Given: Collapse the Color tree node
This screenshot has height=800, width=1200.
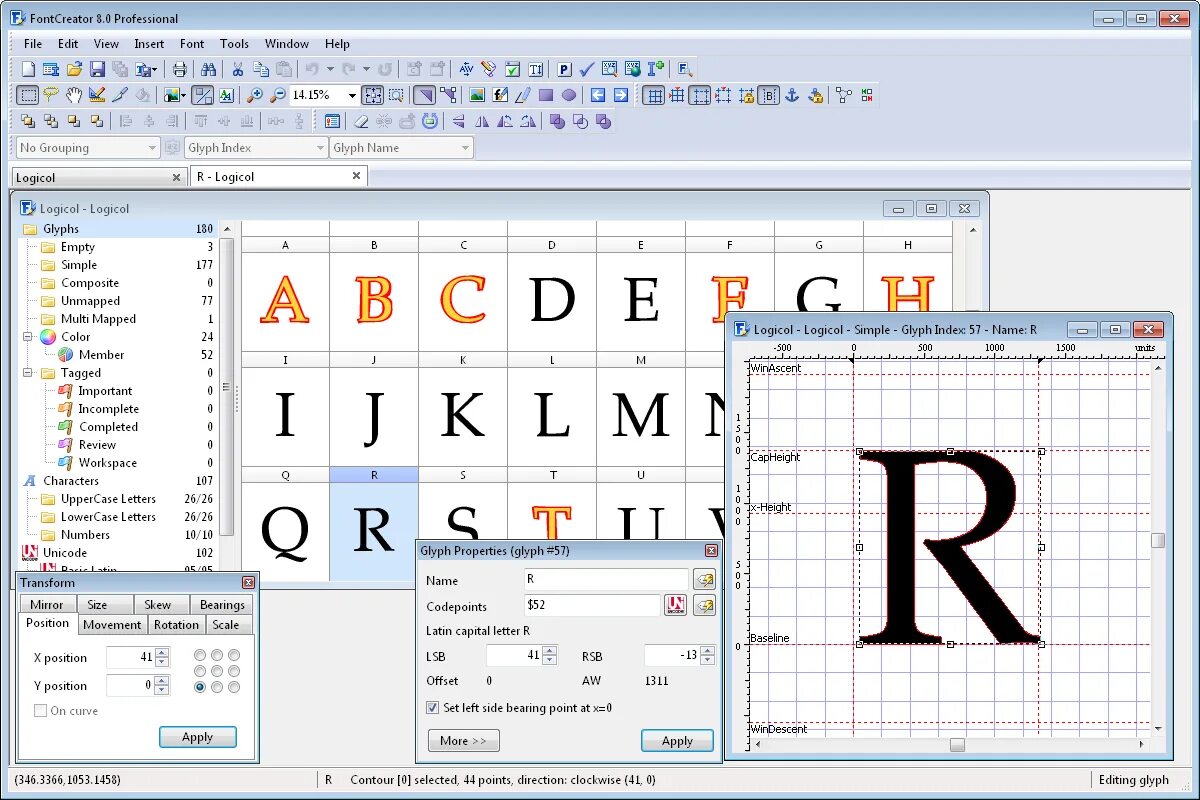Looking at the screenshot, I should point(29,337).
